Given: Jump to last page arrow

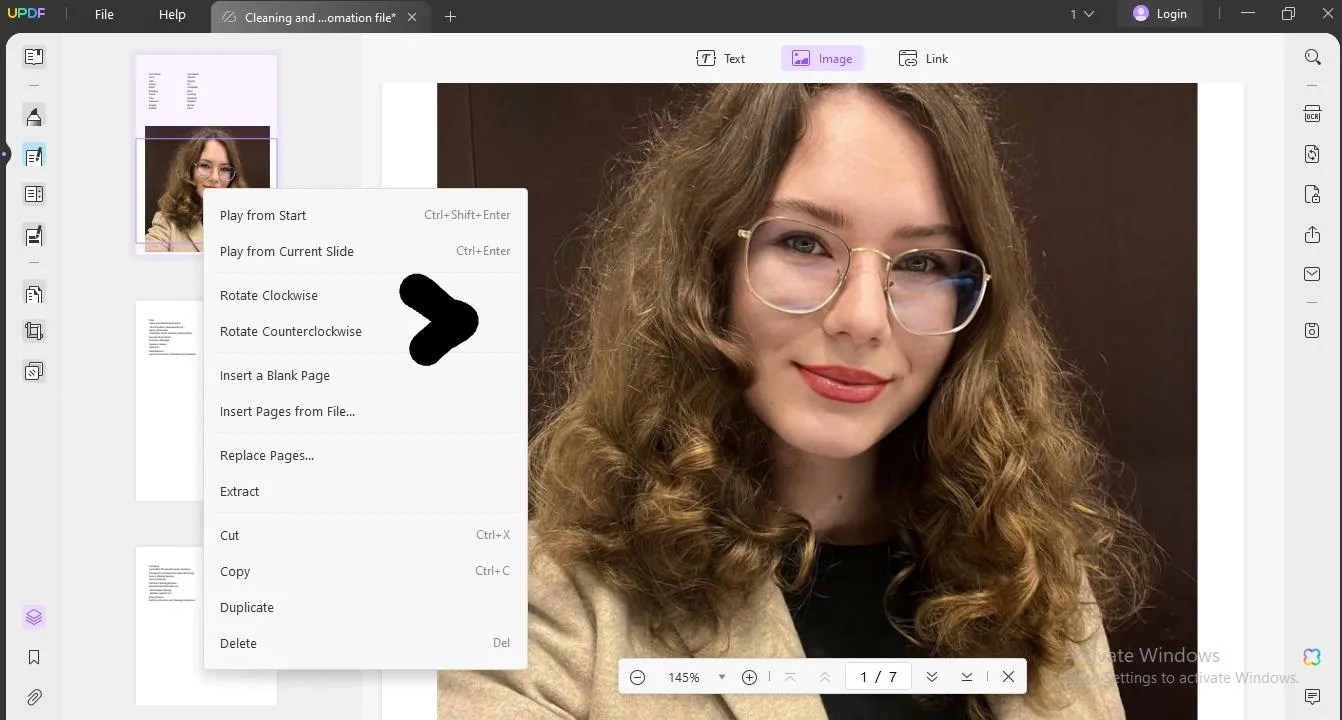Looking at the screenshot, I should [x=967, y=677].
